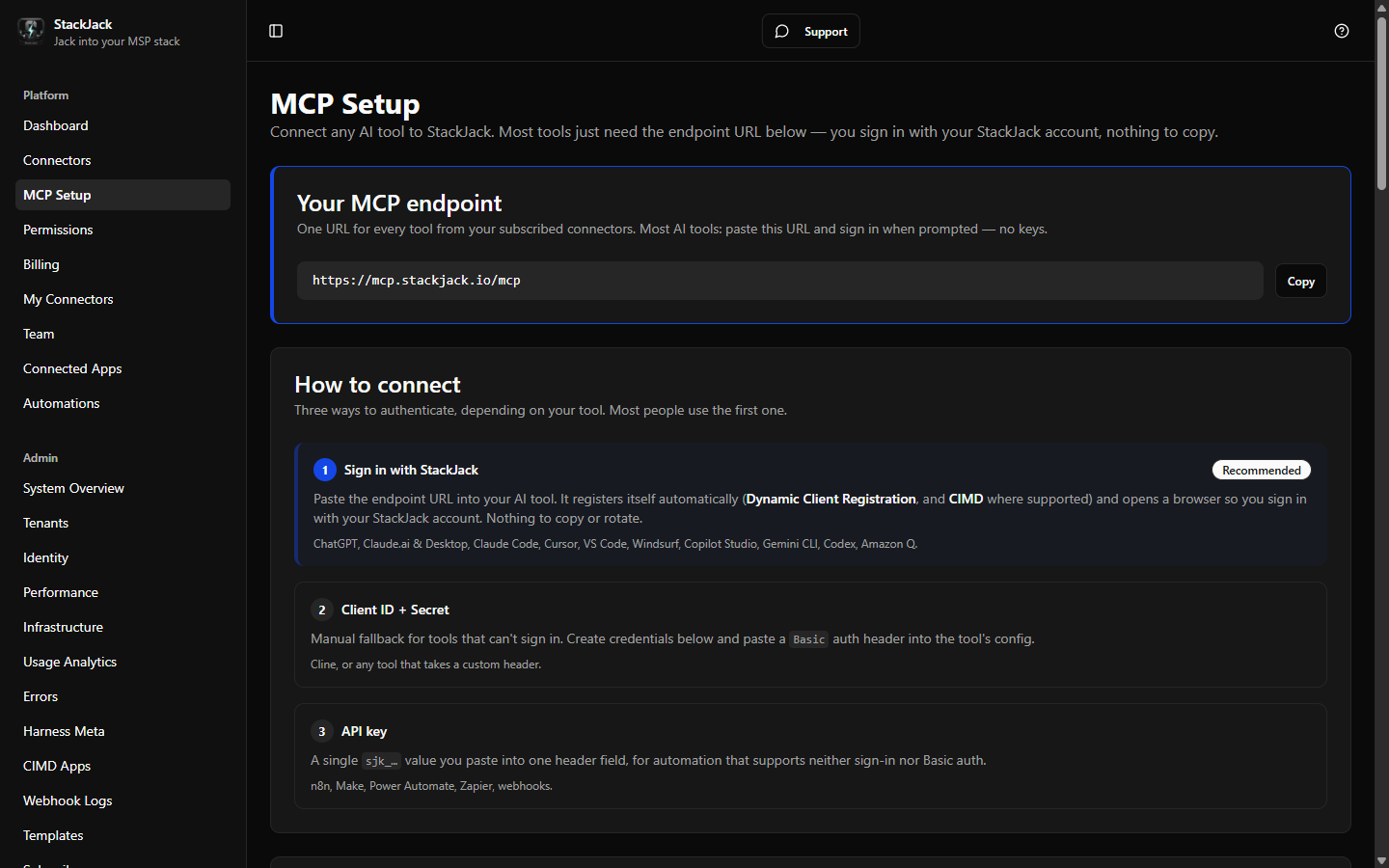Click step number 1 circle
This screenshot has height=868, width=1389.
tap(325, 470)
